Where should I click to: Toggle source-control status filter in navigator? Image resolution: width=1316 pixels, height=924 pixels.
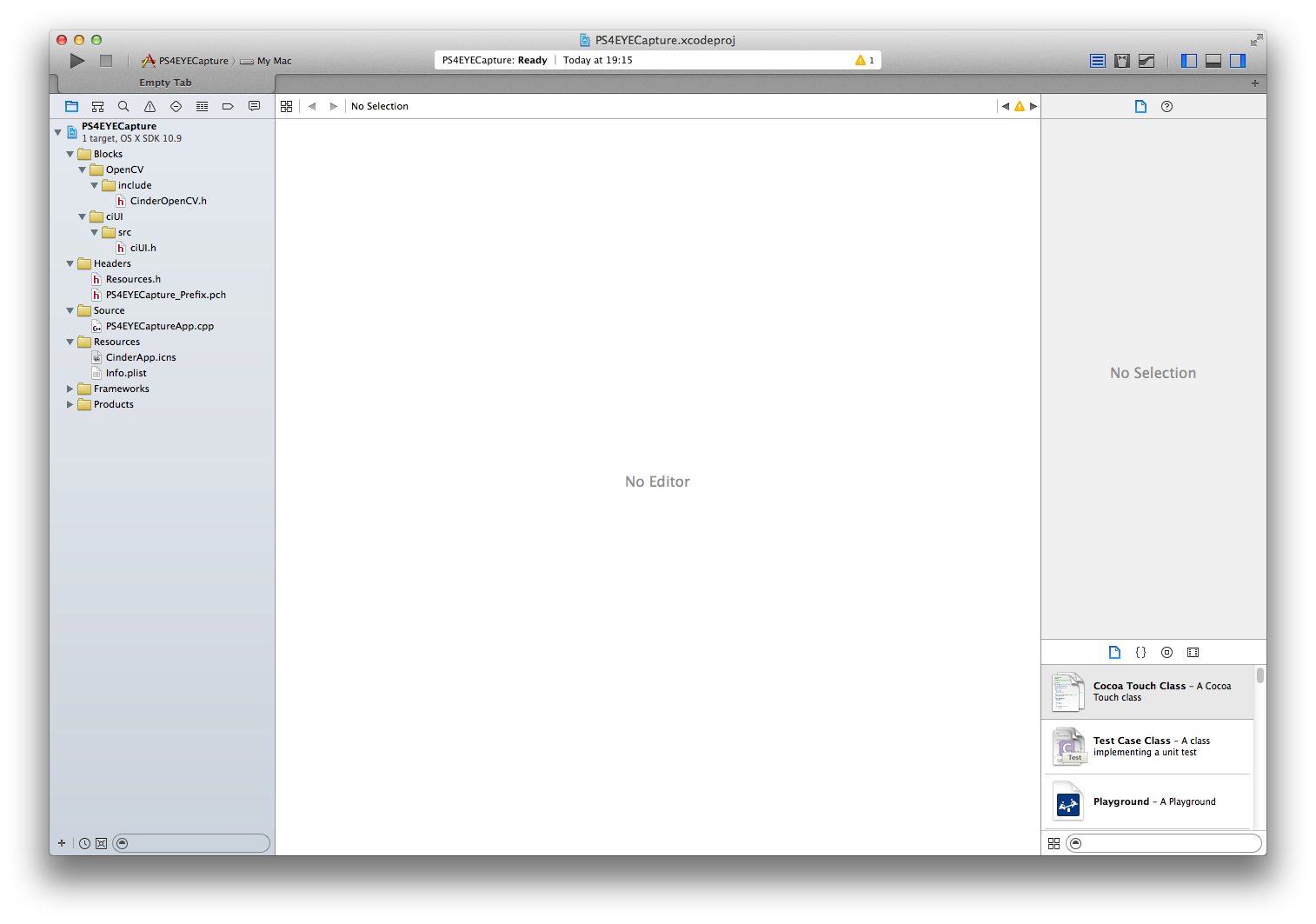(x=101, y=843)
